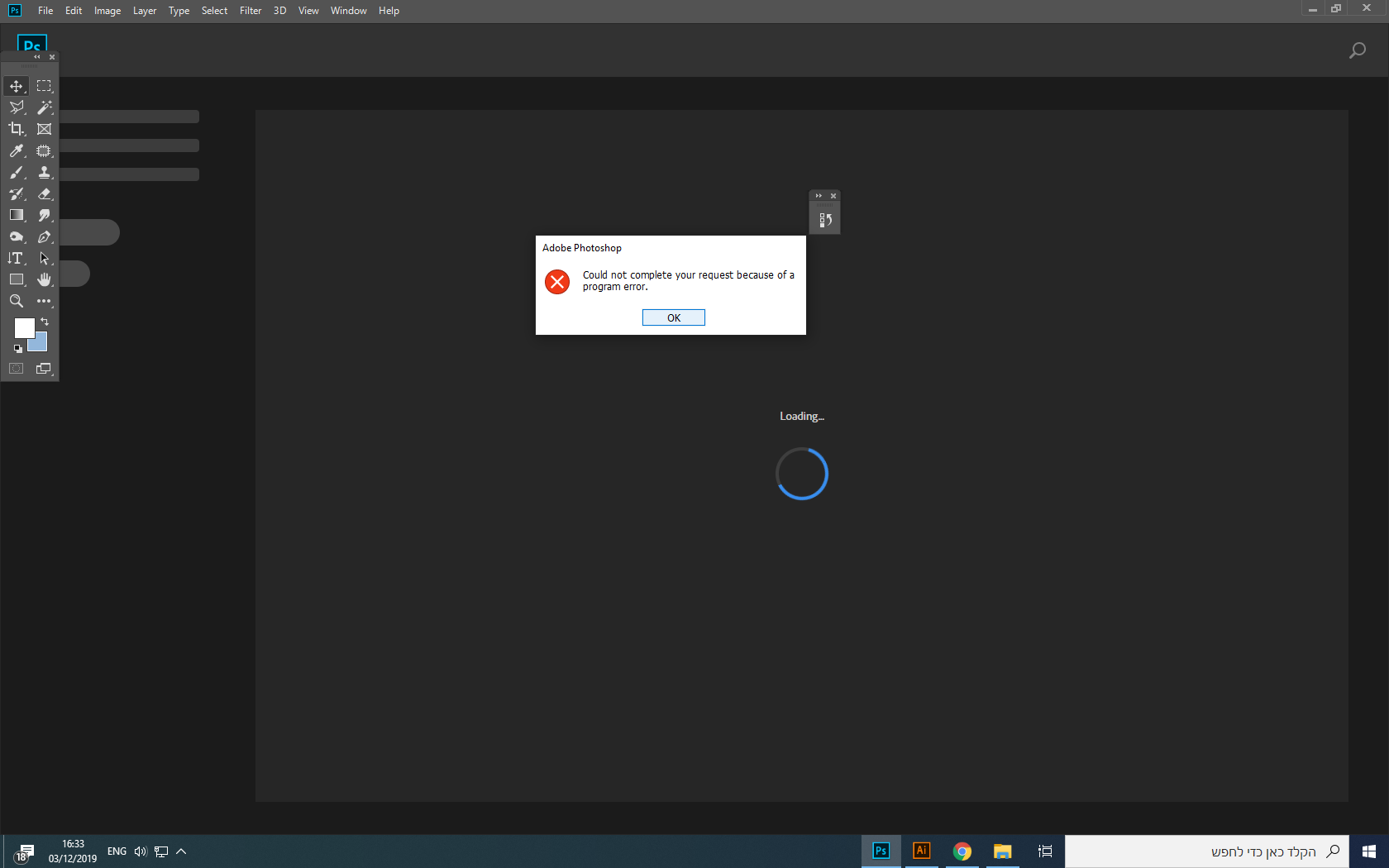Select the Zoom tool
The image size is (1389, 868).
click(16, 301)
